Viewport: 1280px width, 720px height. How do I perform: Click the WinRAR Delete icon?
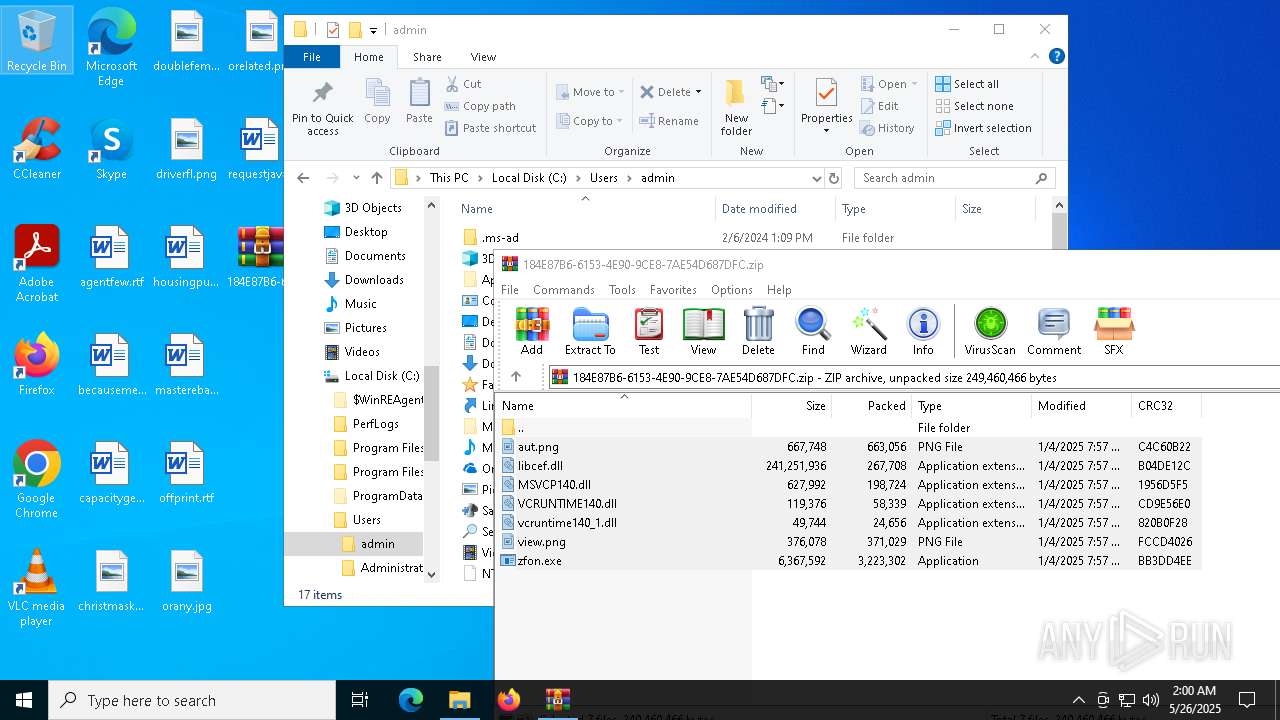(x=758, y=332)
